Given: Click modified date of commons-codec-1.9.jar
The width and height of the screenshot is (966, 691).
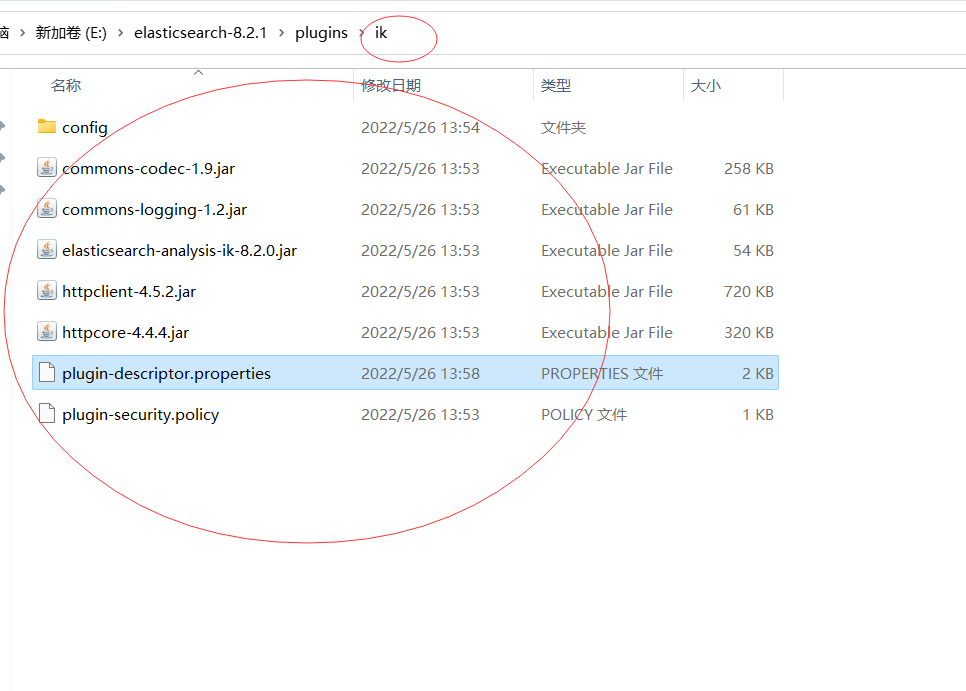Looking at the screenshot, I should coord(420,168).
